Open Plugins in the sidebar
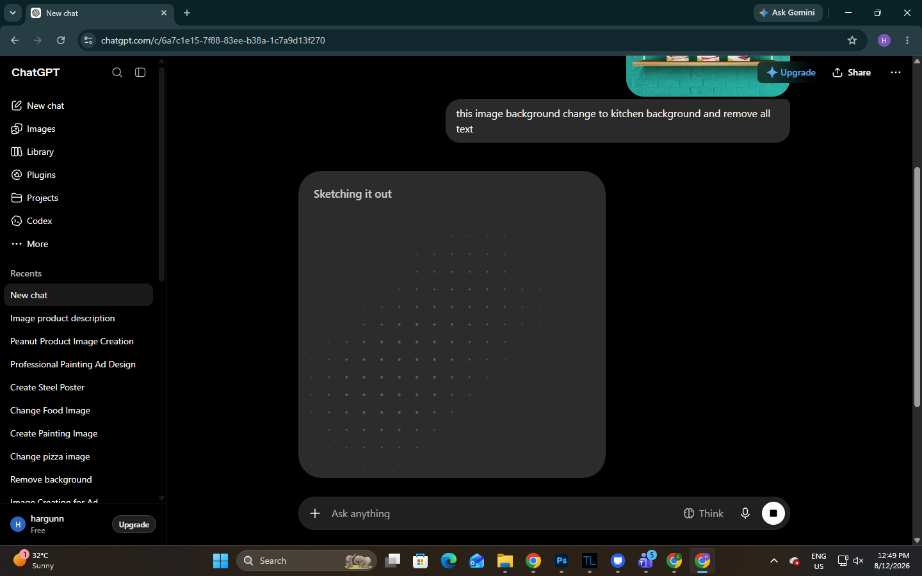 click(34, 175)
